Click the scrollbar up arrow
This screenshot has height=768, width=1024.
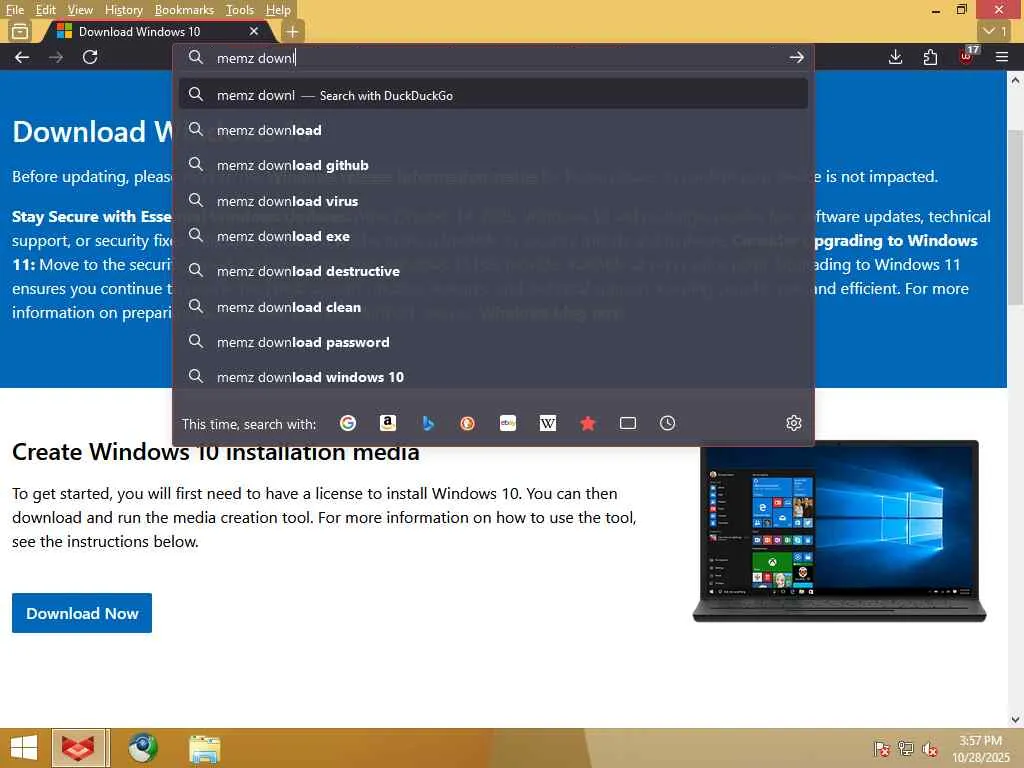pyautogui.click(x=1015, y=80)
